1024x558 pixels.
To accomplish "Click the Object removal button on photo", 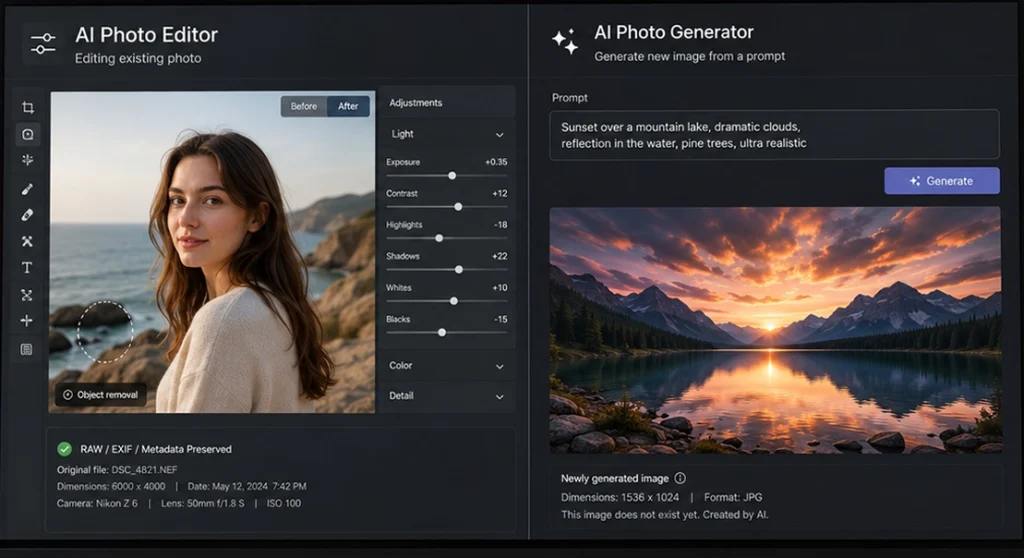I will pos(101,395).
